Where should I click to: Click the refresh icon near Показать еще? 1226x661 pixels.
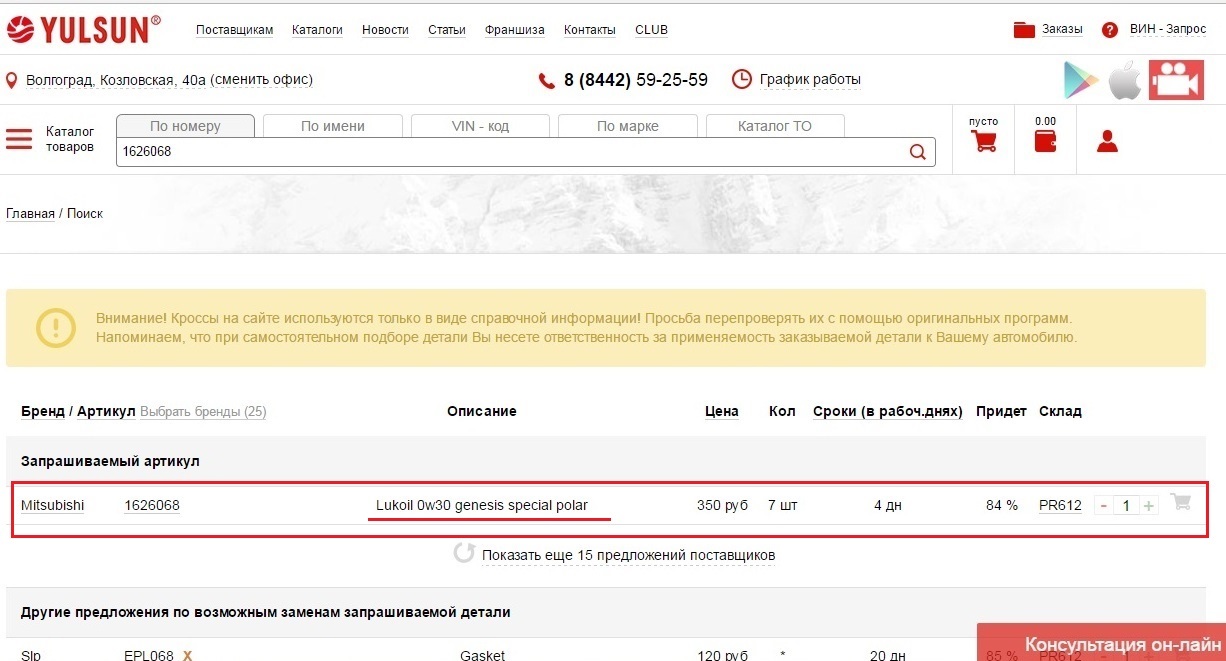tap(464, 553)
